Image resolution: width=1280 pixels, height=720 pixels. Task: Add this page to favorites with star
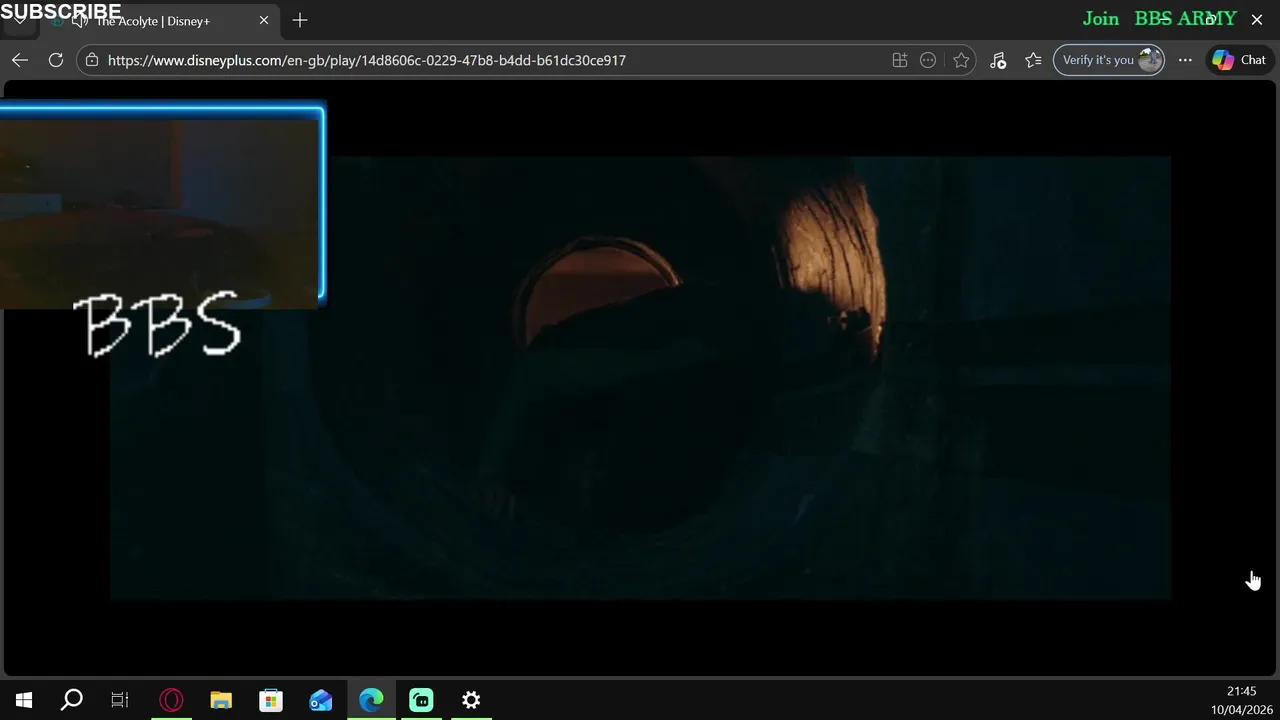coord(961,60)
